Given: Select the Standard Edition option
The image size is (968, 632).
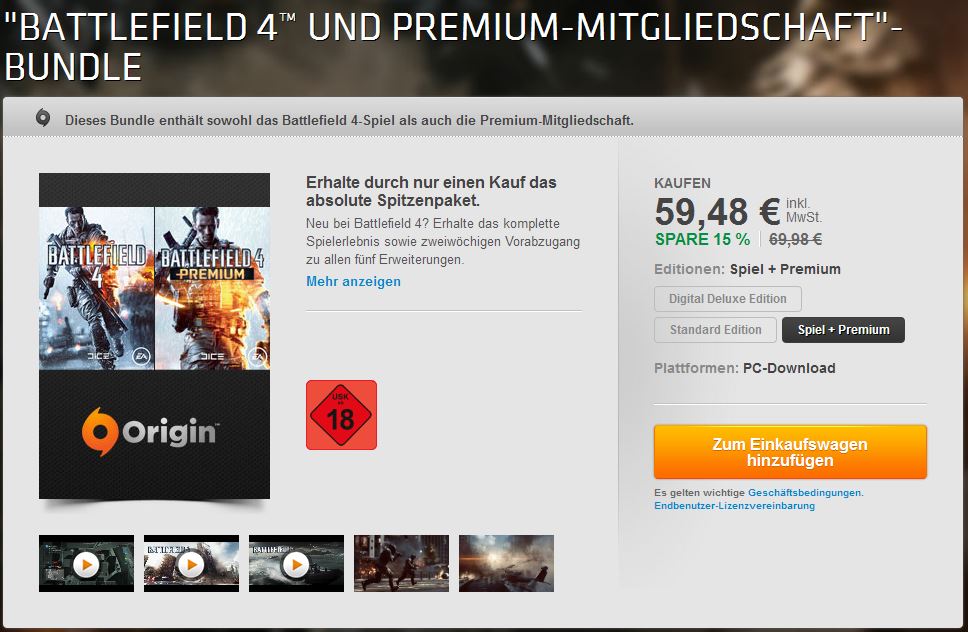Looking at the screenshot, I should (716, 330).
